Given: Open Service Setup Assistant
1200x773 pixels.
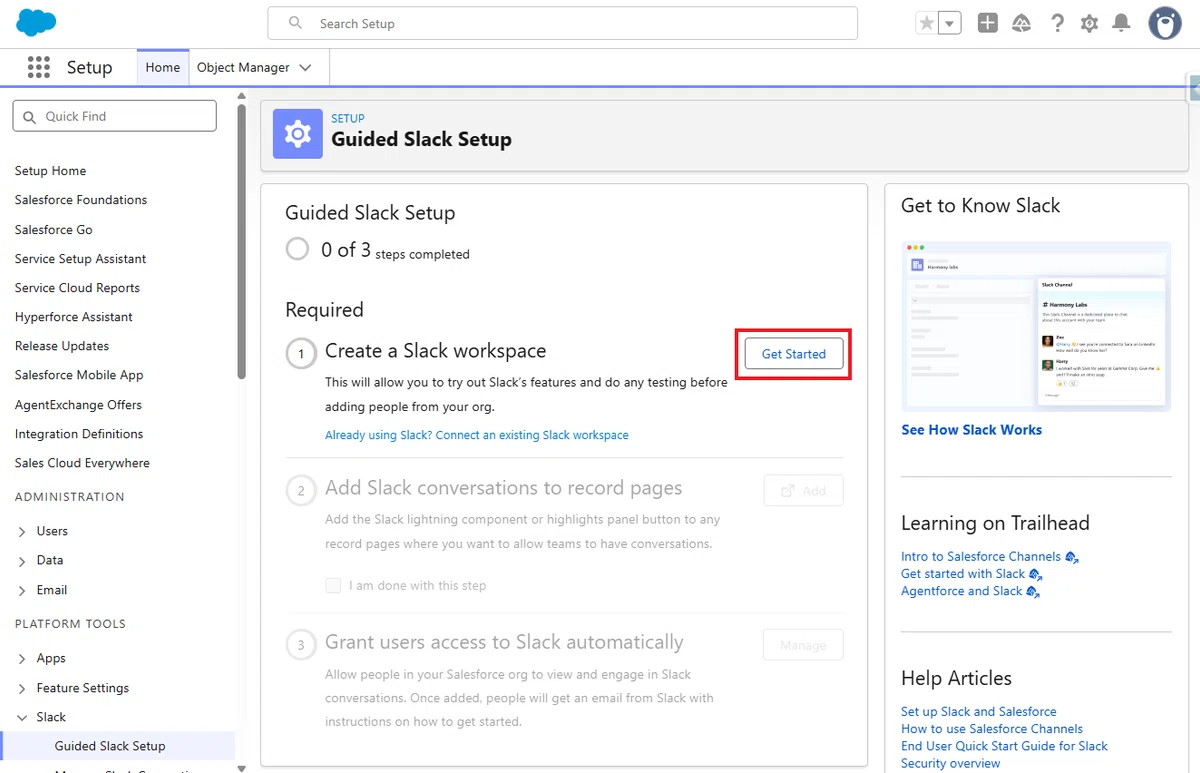Looking at the screenshot, I should pyautogui.click(x=80, y=258).
